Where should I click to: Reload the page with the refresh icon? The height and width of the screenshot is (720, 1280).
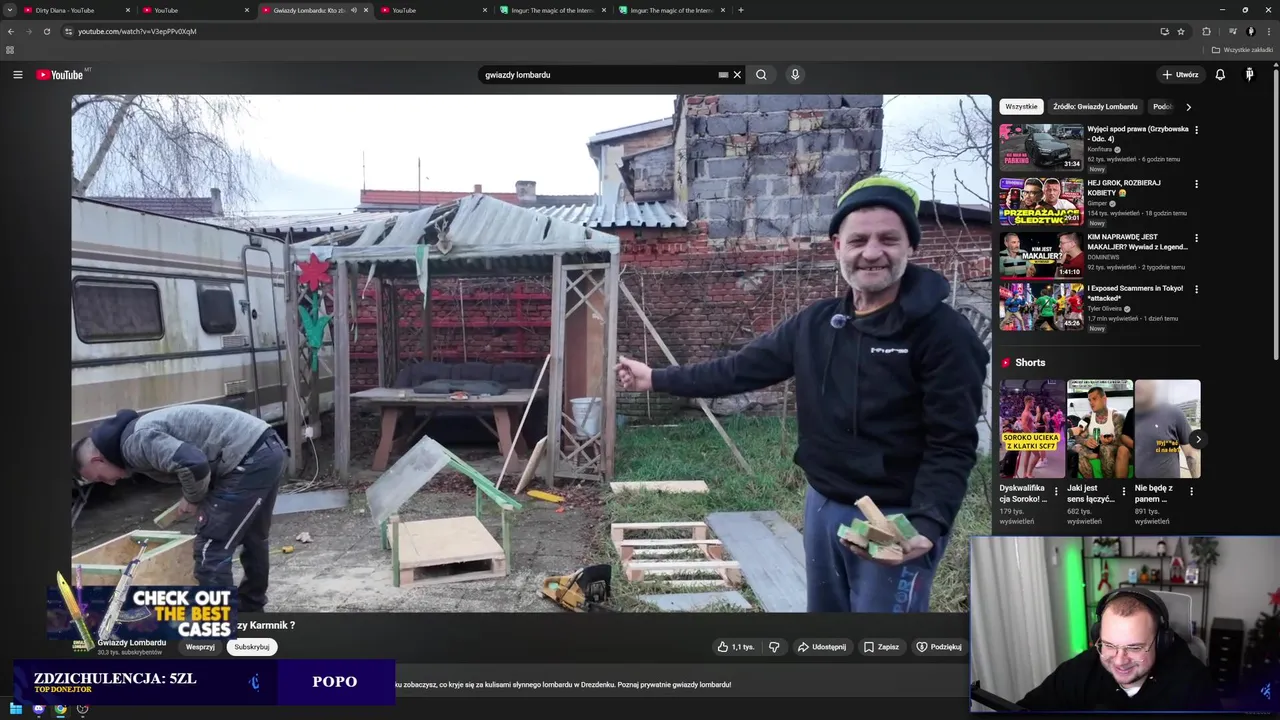click(46, 31)
